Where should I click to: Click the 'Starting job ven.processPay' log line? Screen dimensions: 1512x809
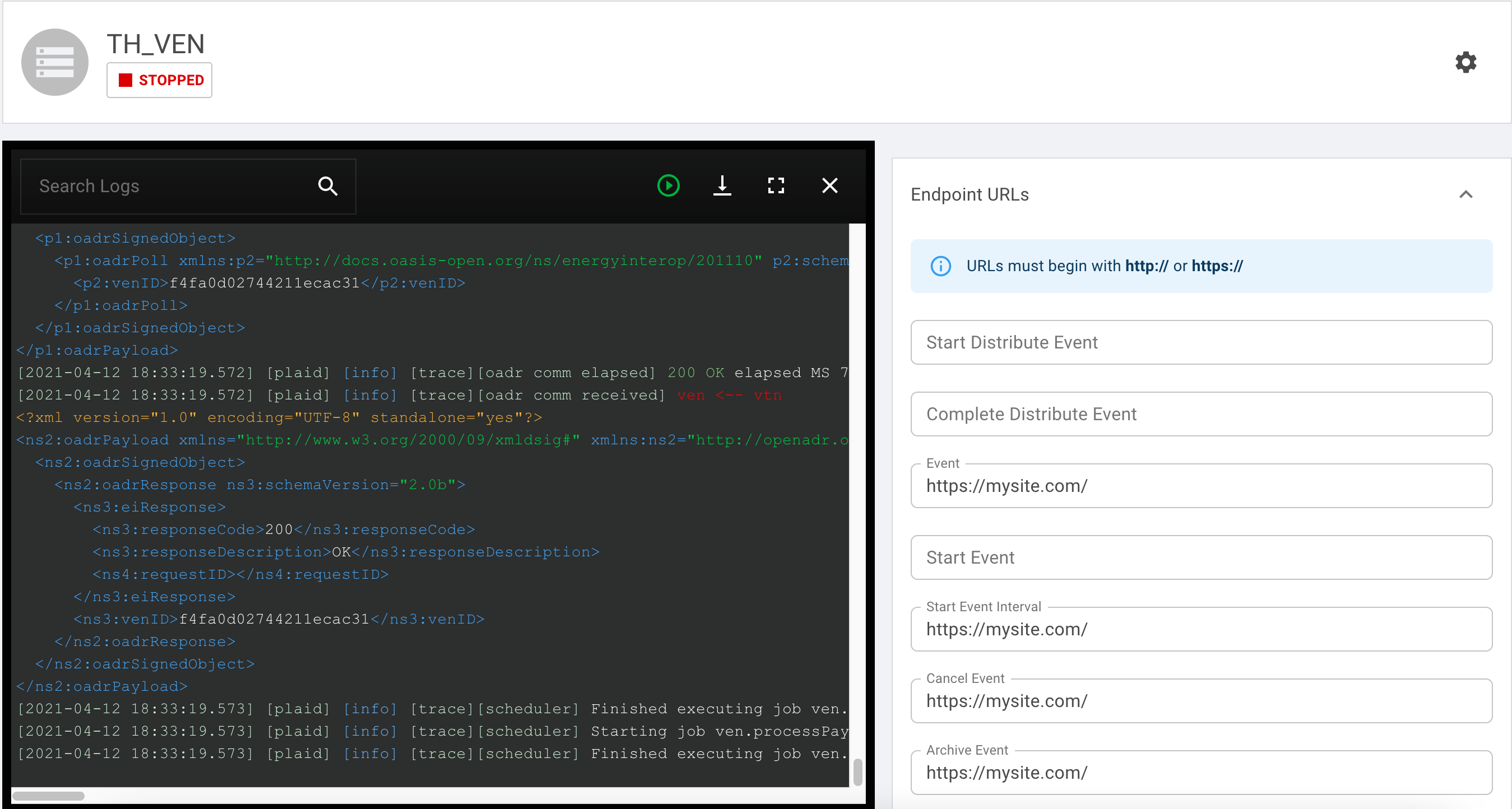coord(433,732)
